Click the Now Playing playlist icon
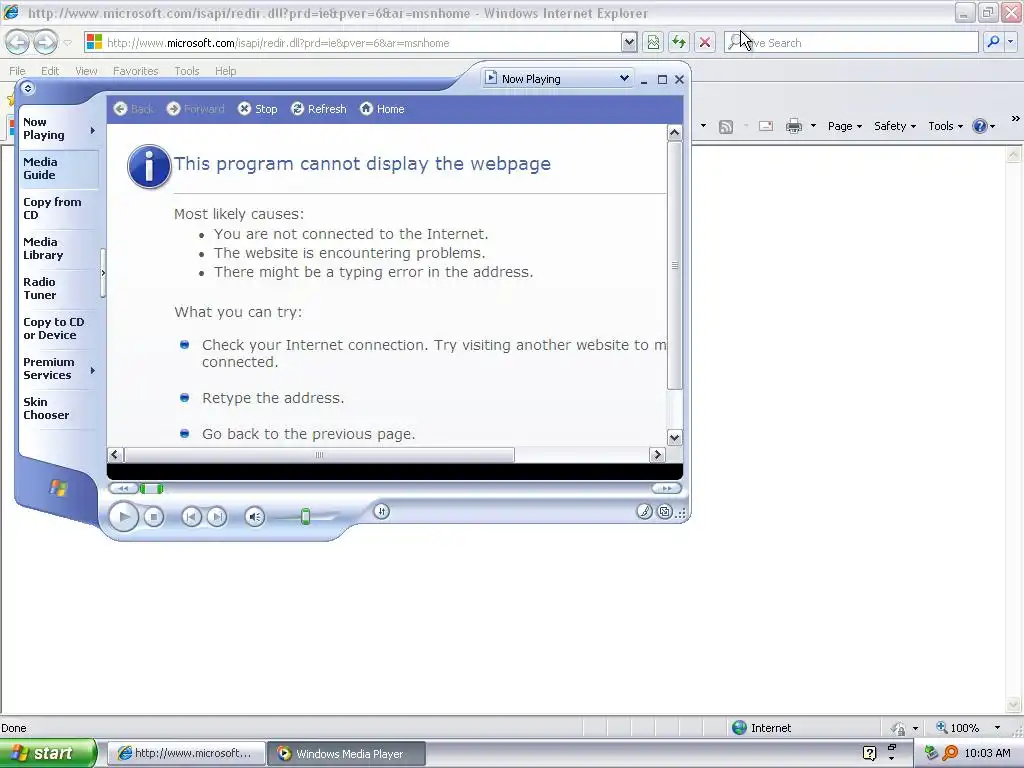Viewport: 1024px width, 768px height. click(x=491, y=78)
